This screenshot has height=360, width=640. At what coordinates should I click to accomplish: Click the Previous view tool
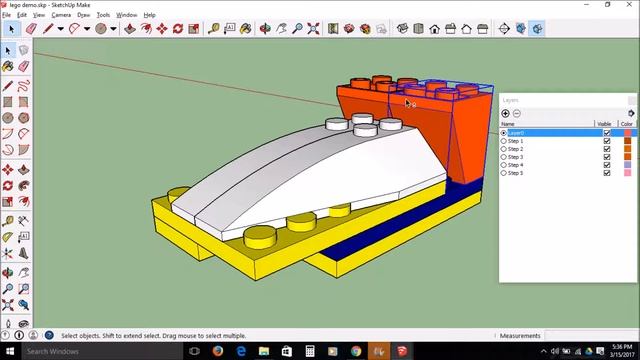click(x=24, y=305)
